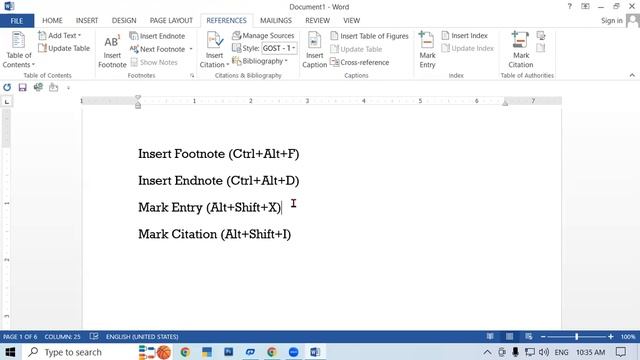640x360 pixels.
Task: Collapse the ribbon with the chevron
Action: coord(632,75)
